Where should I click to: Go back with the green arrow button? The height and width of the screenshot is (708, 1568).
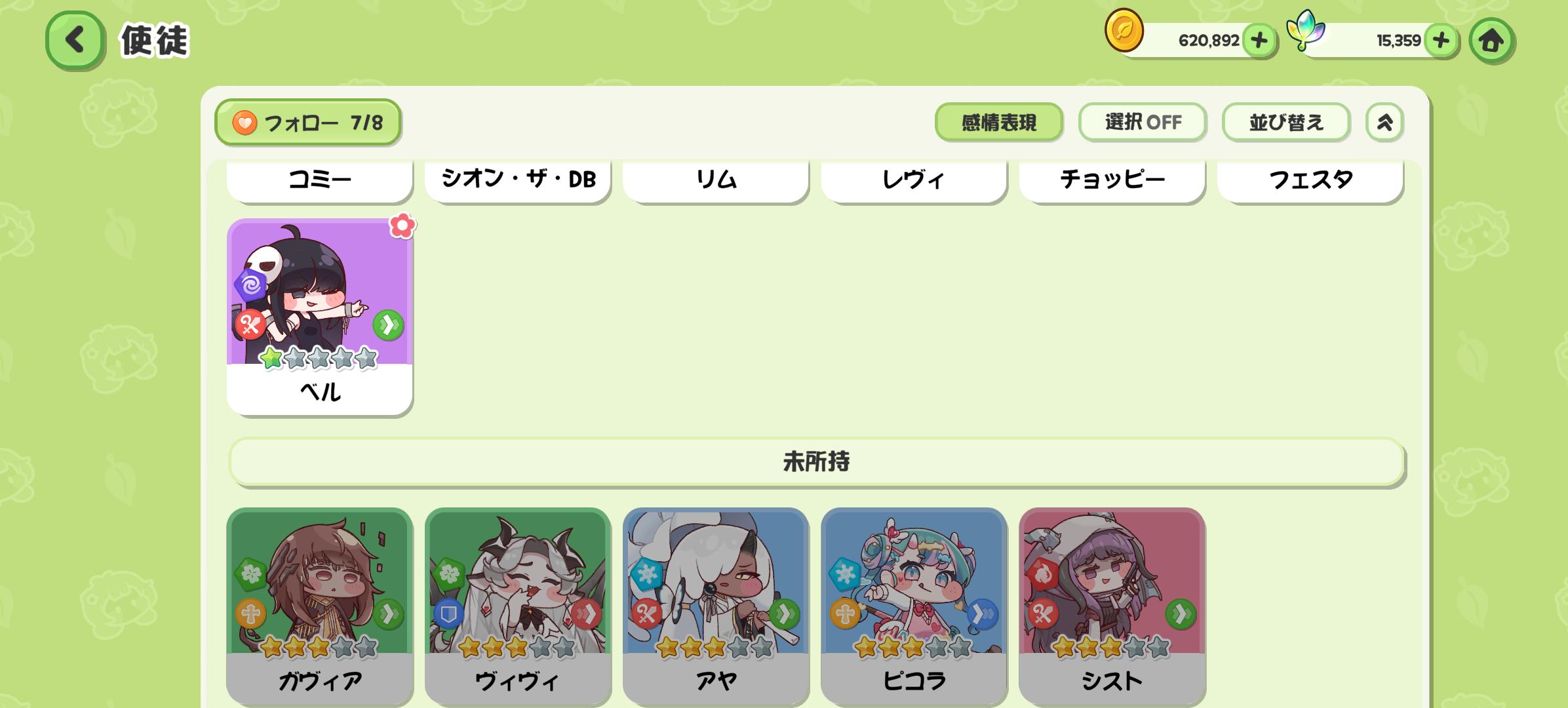[x=75, y=39]
